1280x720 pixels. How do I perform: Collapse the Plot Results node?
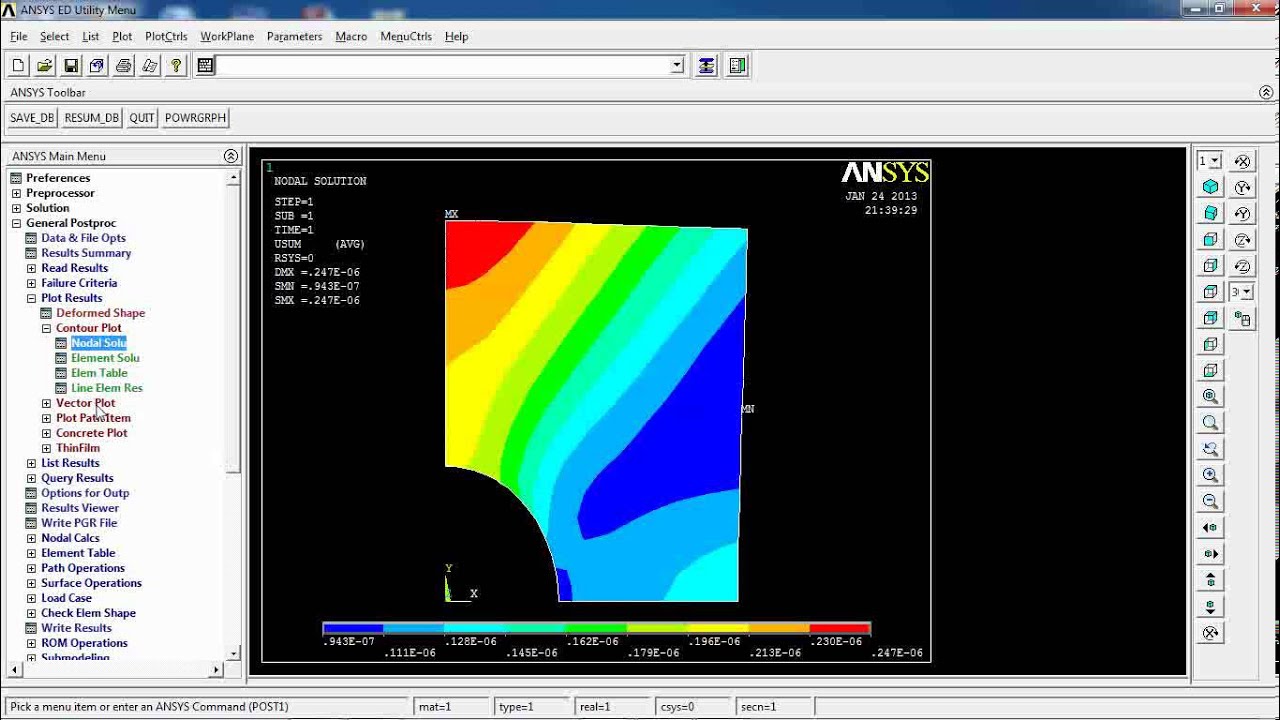31,298
